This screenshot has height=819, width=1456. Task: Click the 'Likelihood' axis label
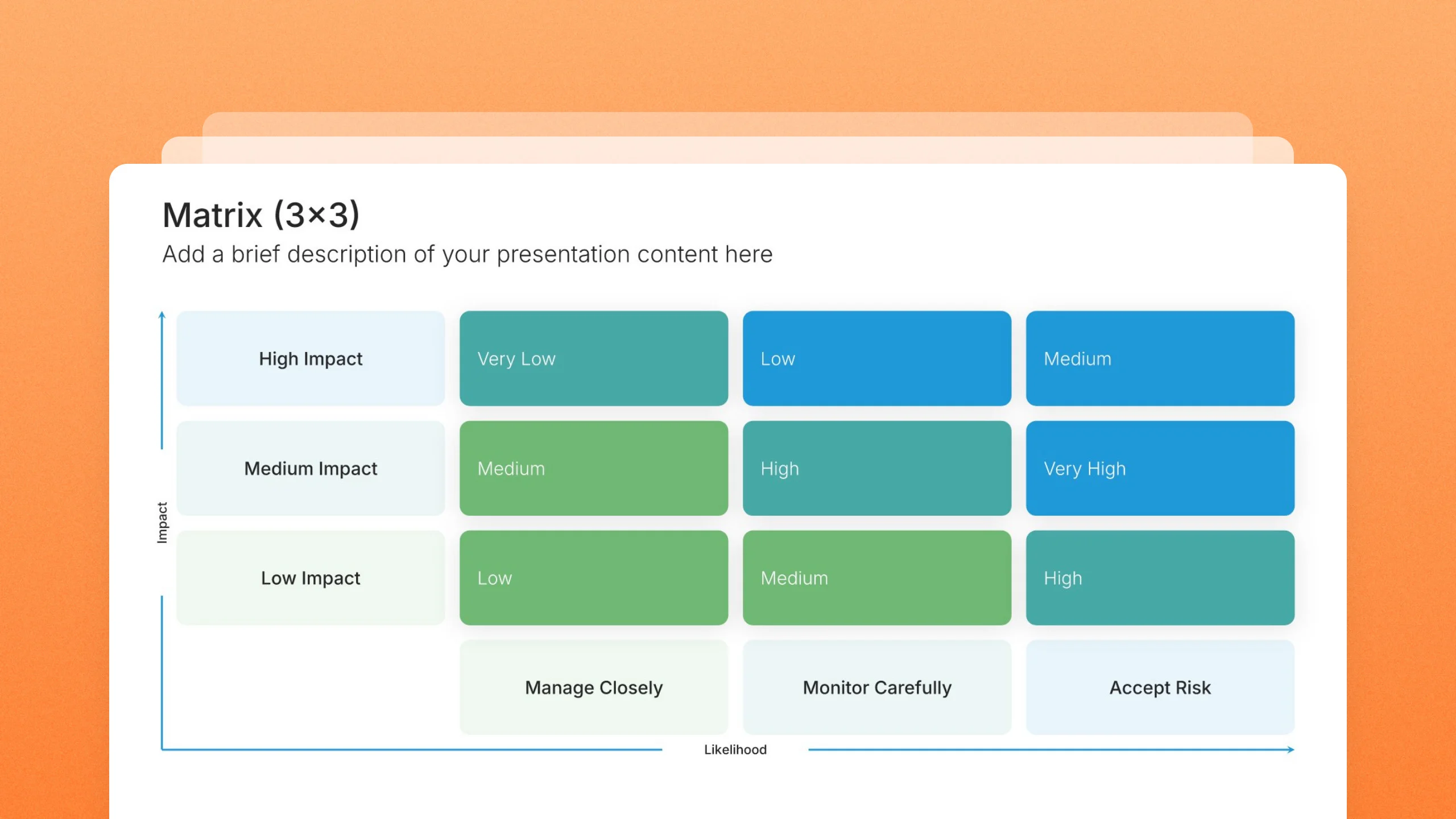point(735,750)
